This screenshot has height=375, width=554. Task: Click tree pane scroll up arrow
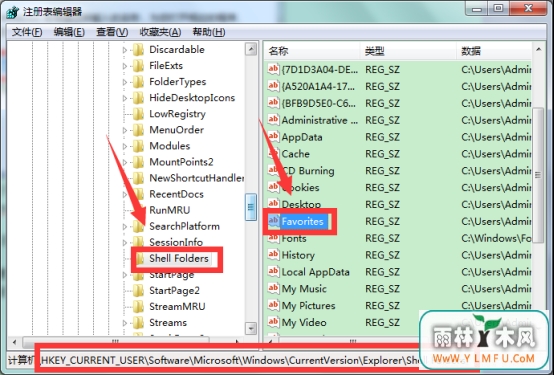[x=251, y=49]
